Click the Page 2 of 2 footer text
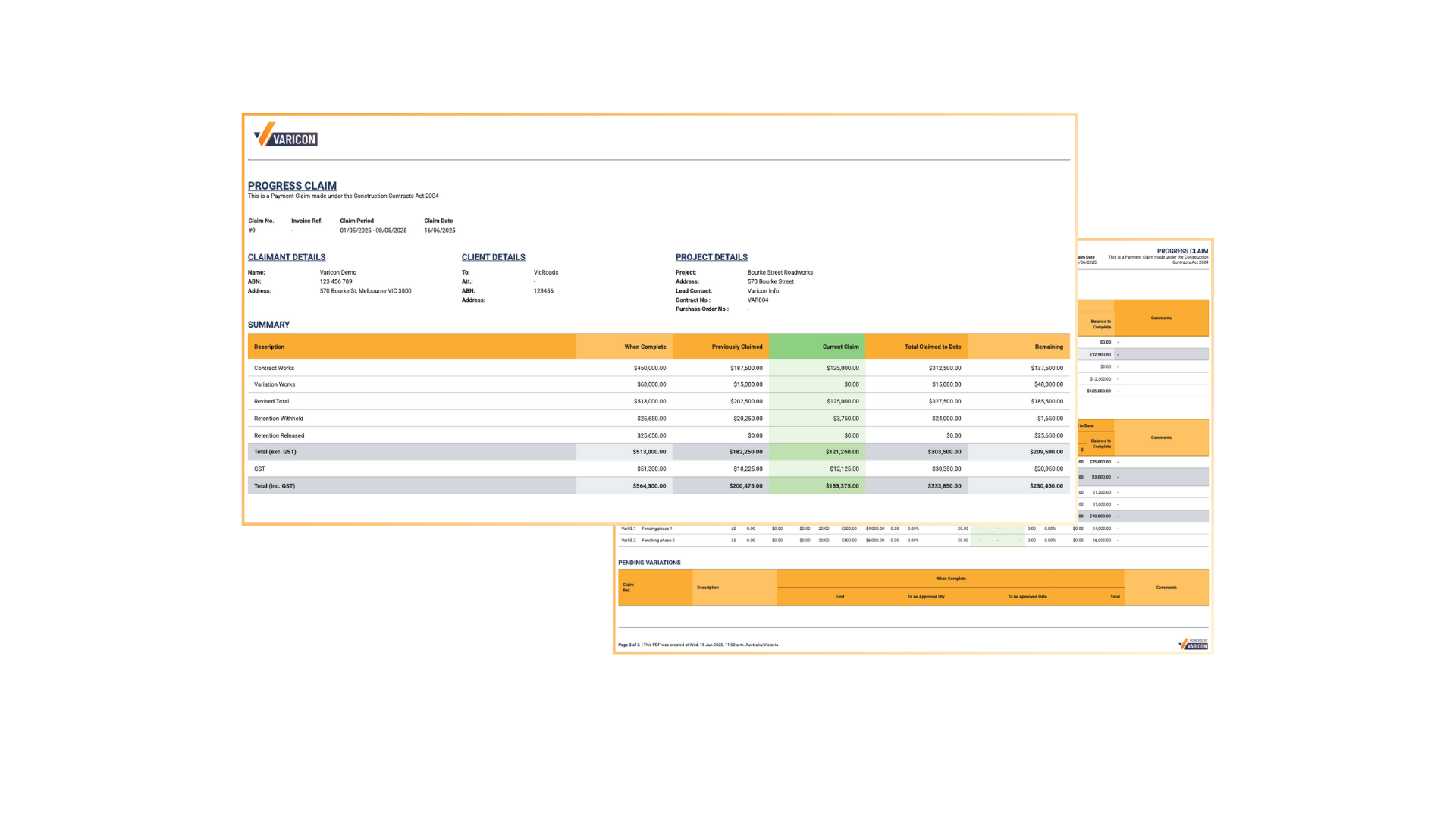The image size is (1456, 819). (629, 645)
